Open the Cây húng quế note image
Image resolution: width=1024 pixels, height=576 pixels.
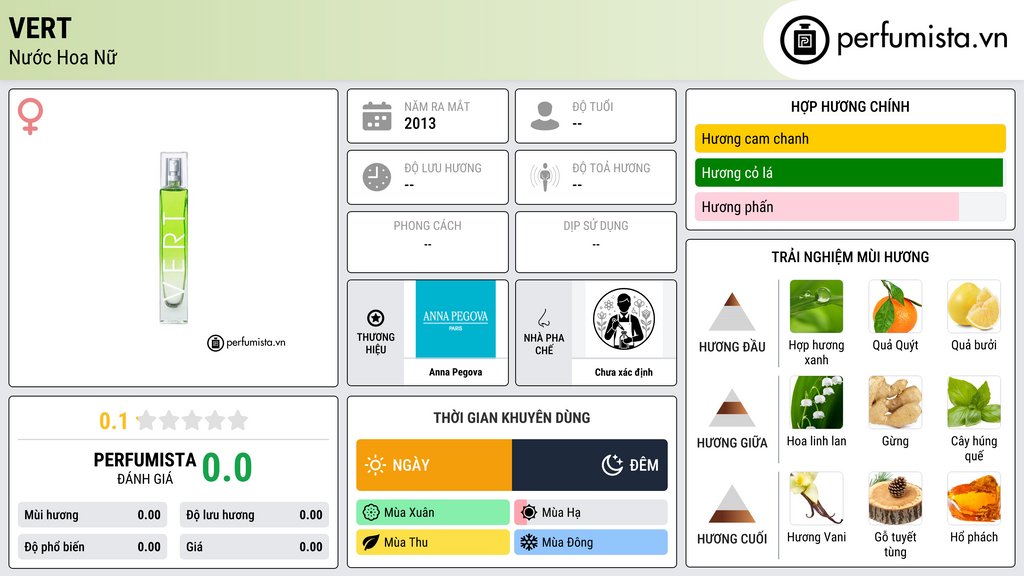tap(974, 402)
